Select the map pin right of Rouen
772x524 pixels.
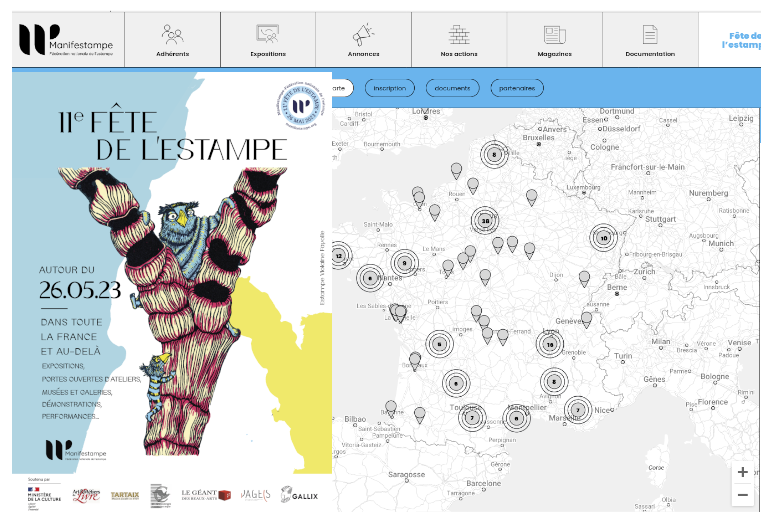473,186
